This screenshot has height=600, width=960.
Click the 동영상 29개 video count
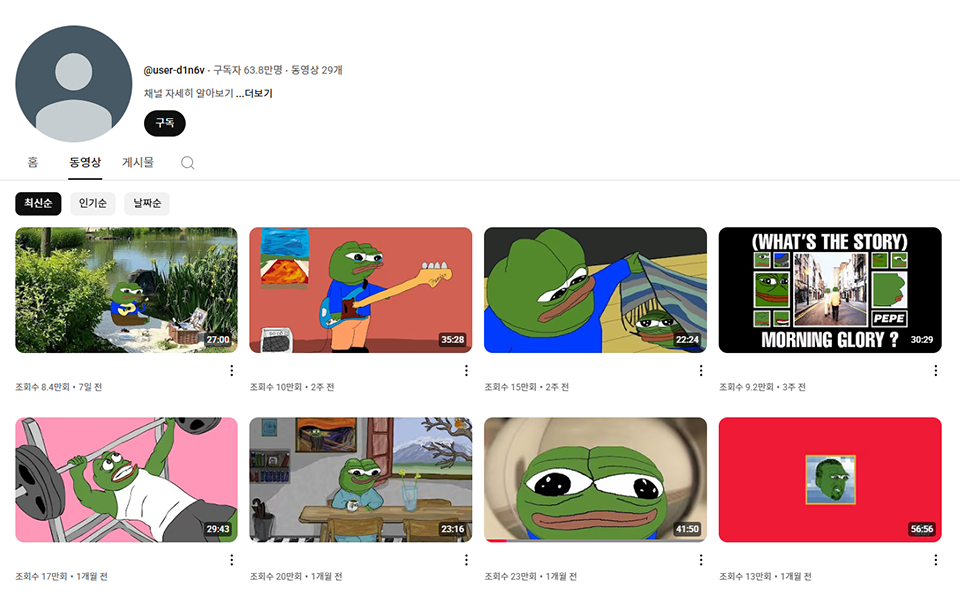click(x=317, y=70)
